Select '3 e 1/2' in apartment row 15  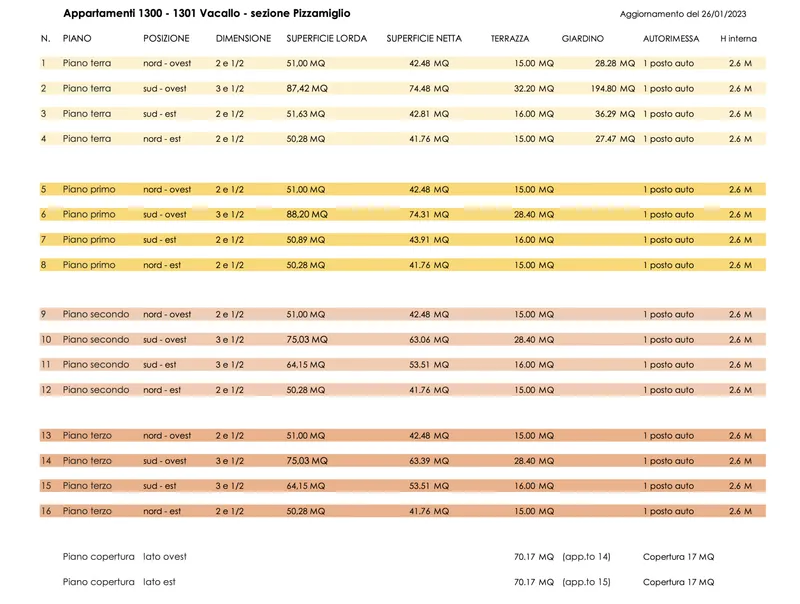click(230, 486)
